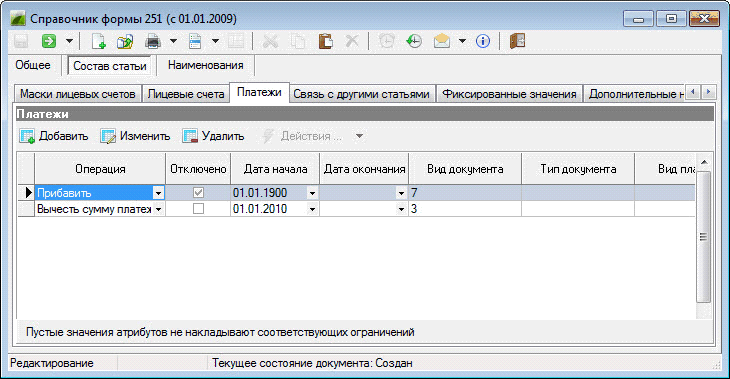Switch to Лицевые счета tab
This screenshot has height=379, width=730.
point(186,94)
